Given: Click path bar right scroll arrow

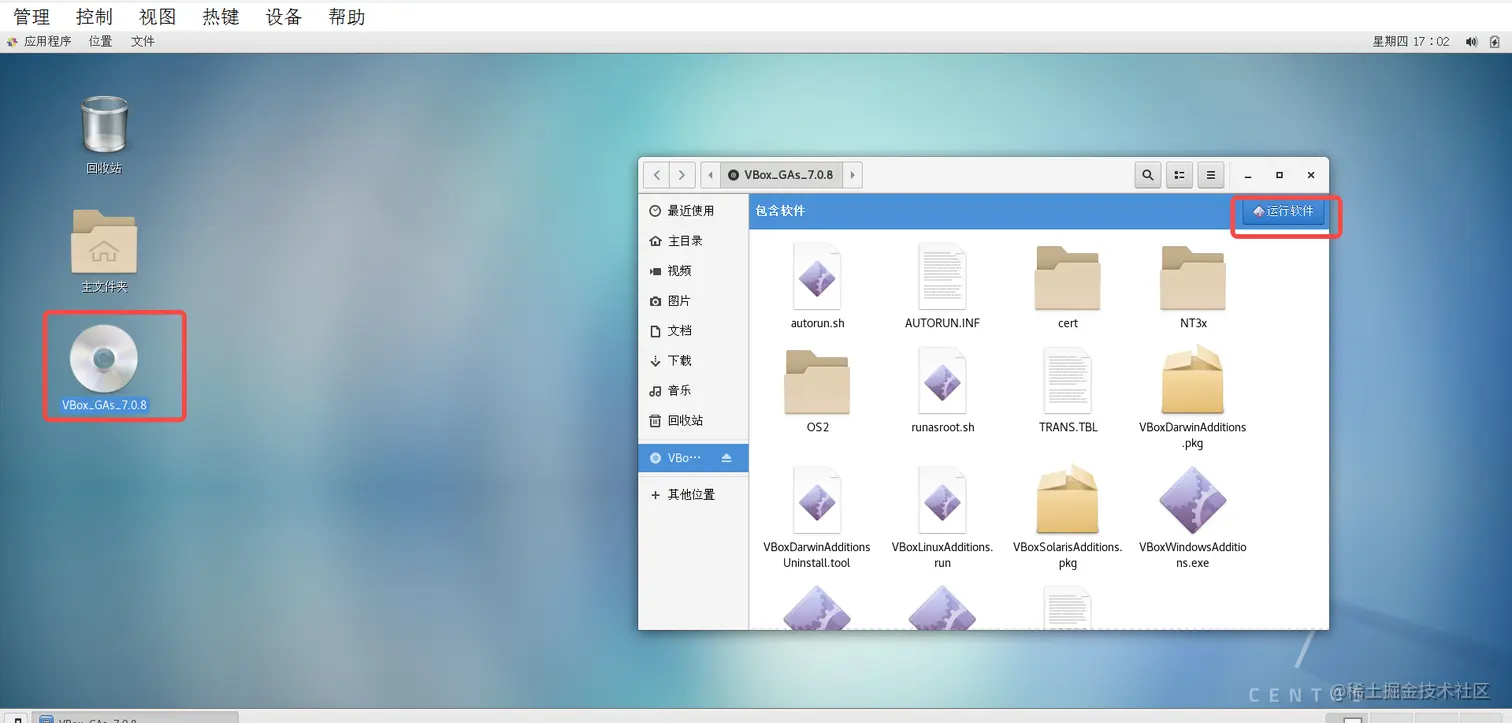Looking at the screenshot, I should click(852, 175).
